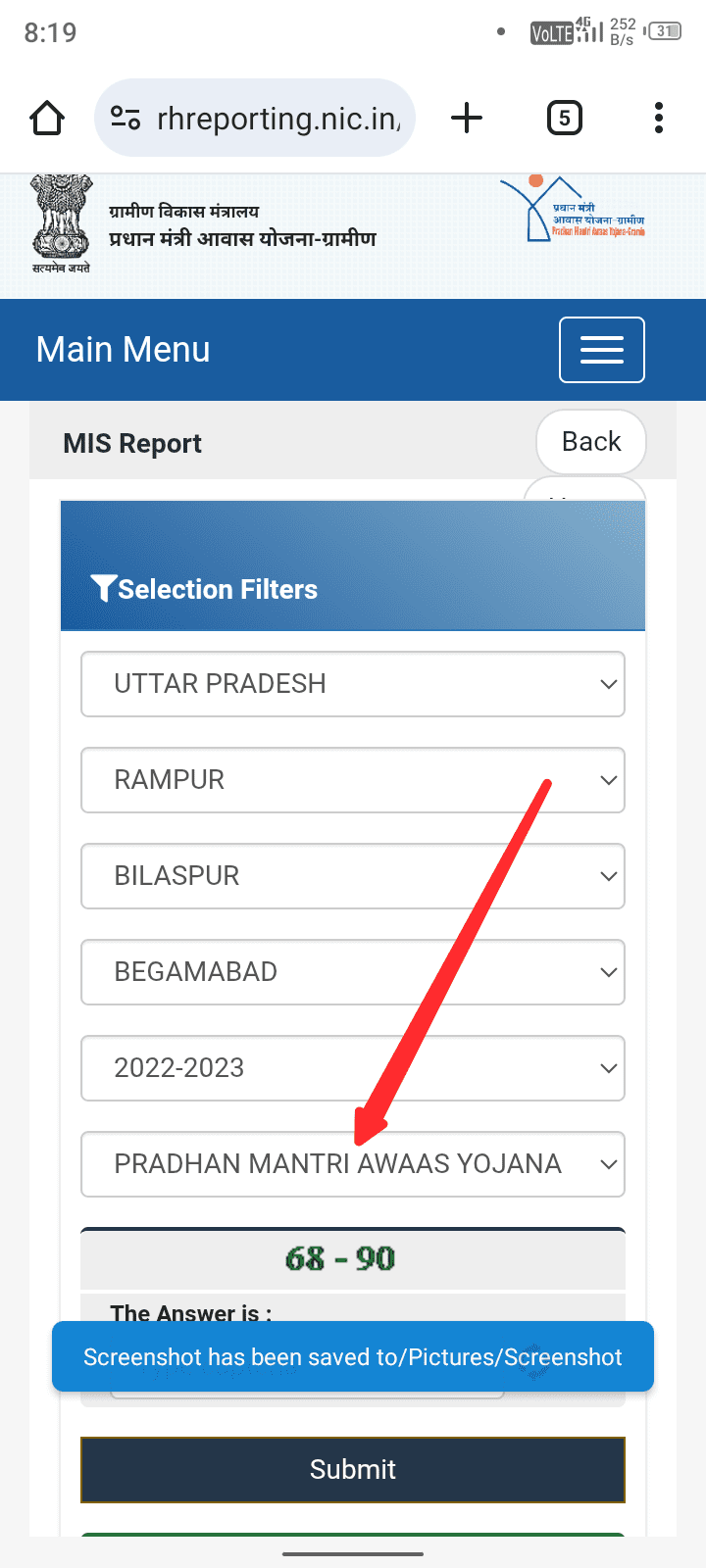Expand the UTTAR PRADESH state dropdown
706x1568 pixels.
pyautogui.click(x=353, y=684)
